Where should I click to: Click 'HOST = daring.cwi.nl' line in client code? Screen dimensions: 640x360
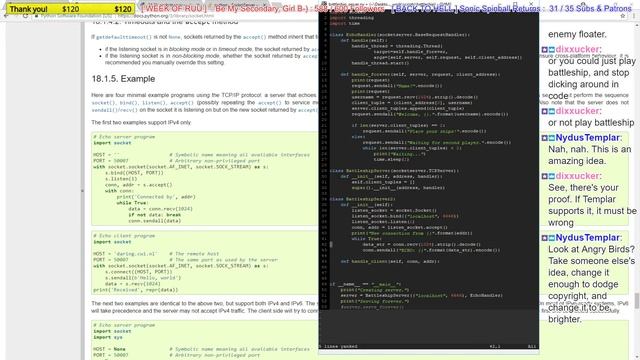(125, 254)
